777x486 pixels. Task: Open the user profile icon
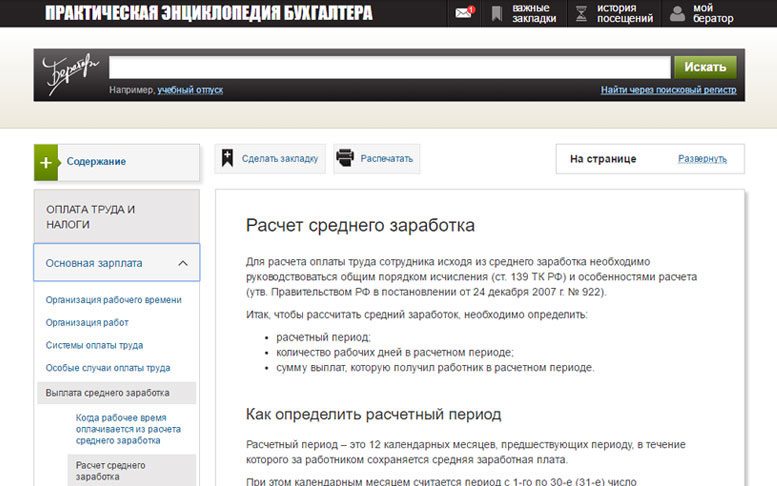coord(678,13)
